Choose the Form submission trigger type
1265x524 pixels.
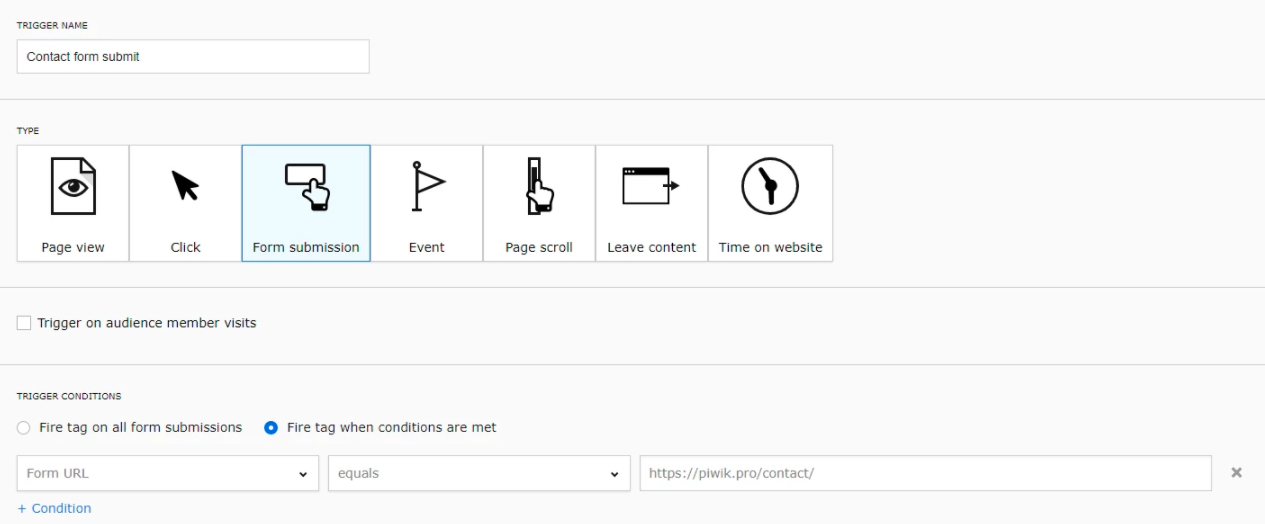(x=306, y=203)
